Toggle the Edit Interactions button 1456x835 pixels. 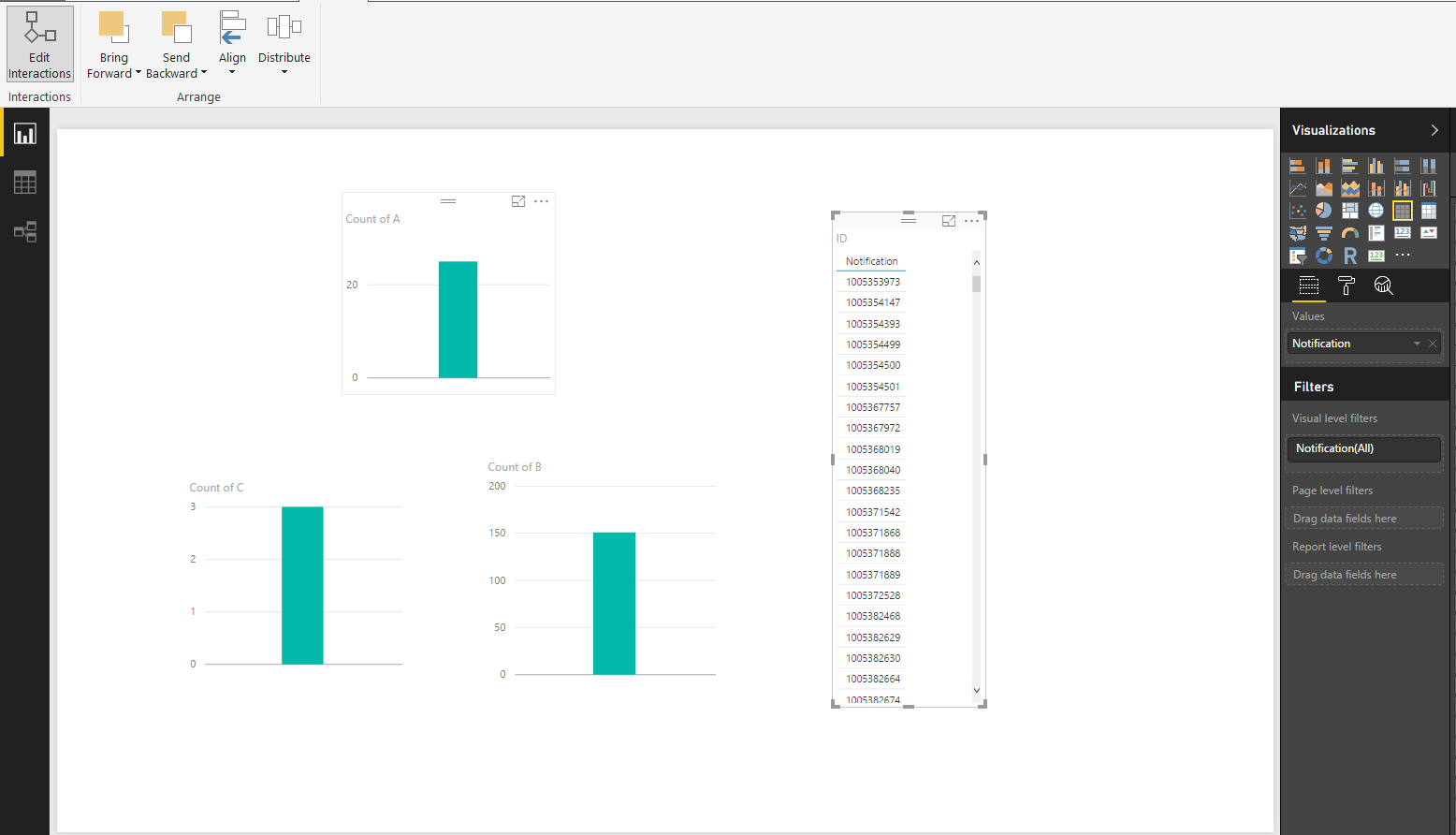click(x=39, y=44)
